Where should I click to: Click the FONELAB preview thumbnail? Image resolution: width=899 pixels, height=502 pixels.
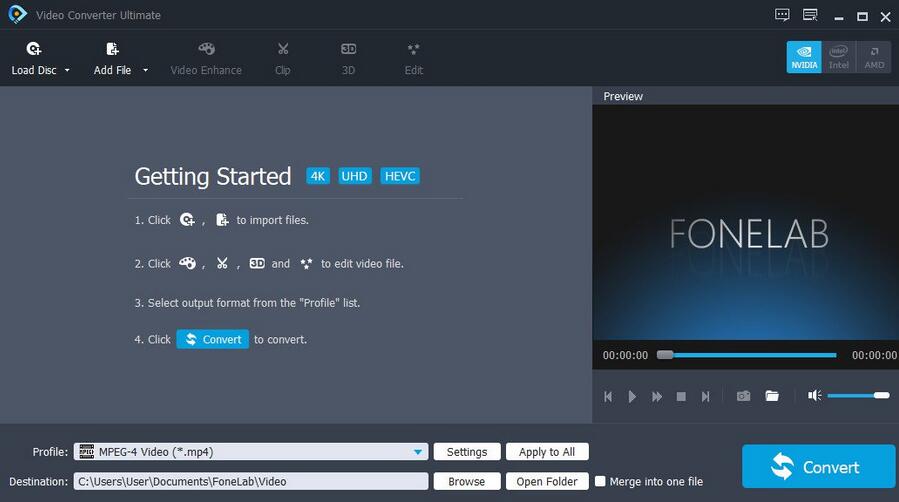(x=745, y=222)
